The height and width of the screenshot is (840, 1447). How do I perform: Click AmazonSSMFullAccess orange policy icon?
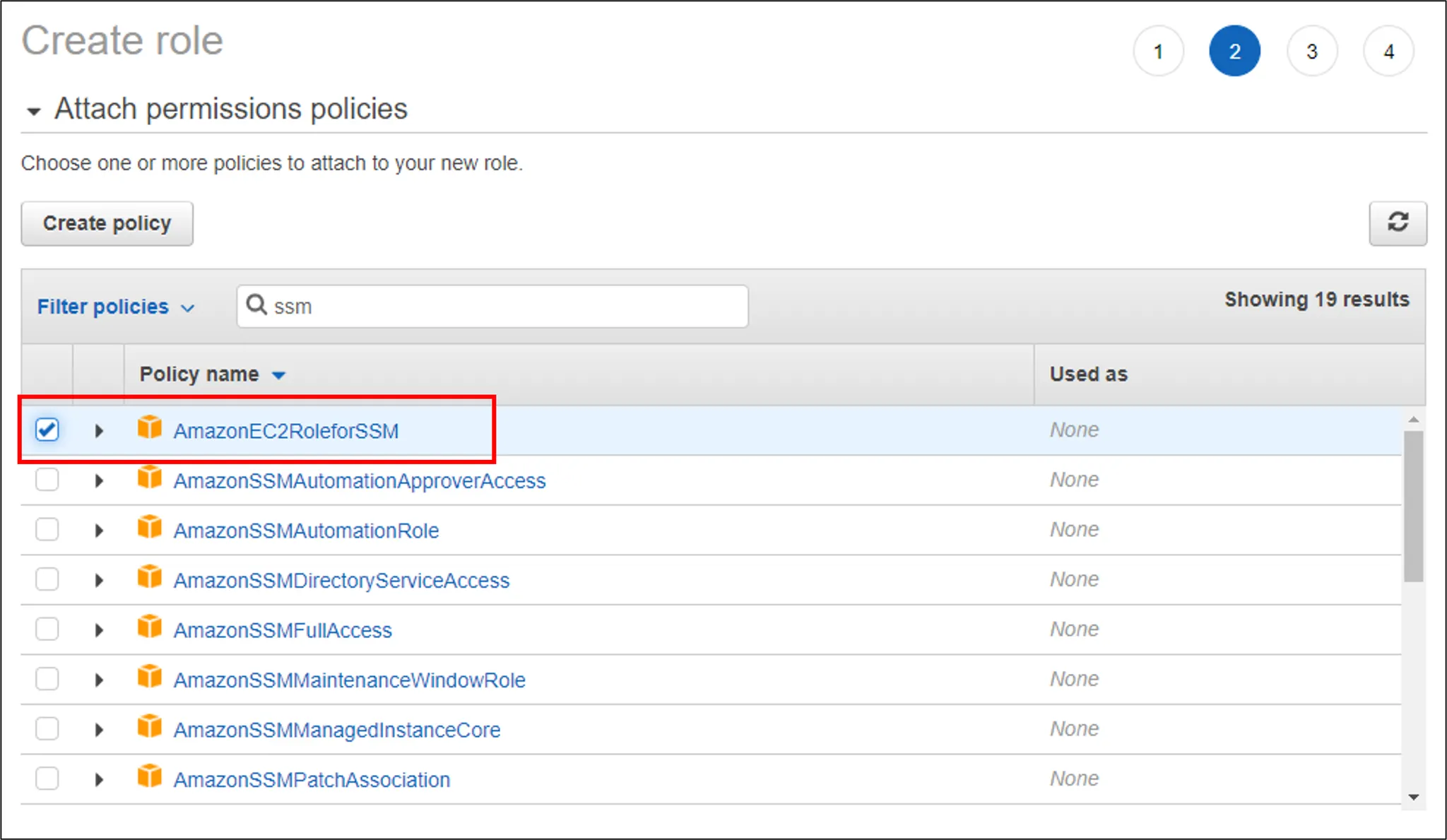tap(150, 627)
